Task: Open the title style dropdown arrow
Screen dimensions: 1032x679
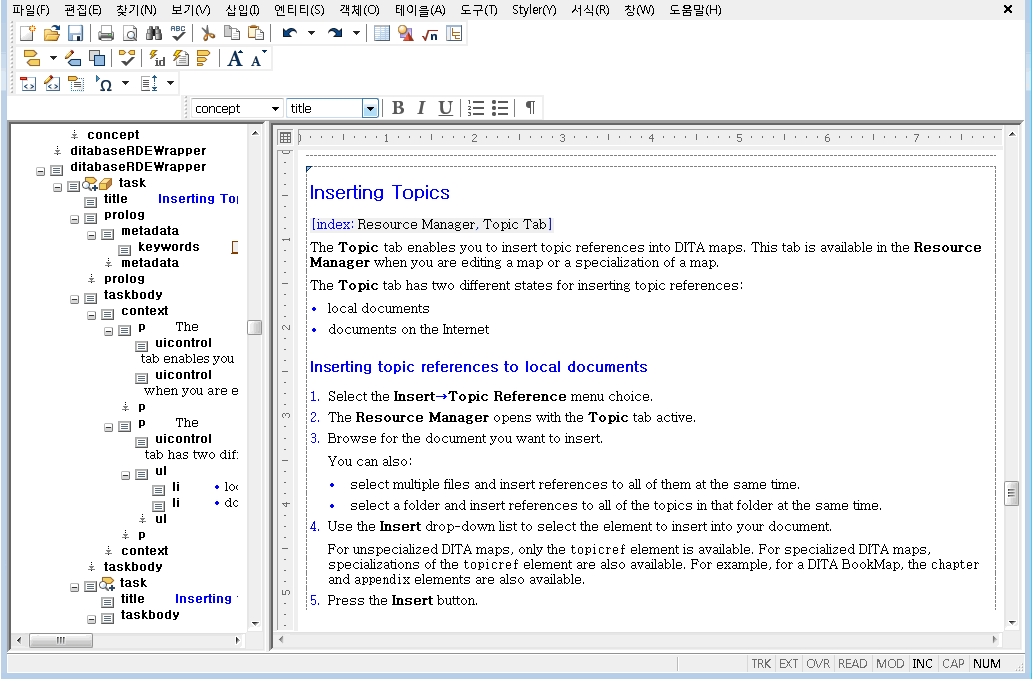Action: pyautogui.click(x=371, y=109)
